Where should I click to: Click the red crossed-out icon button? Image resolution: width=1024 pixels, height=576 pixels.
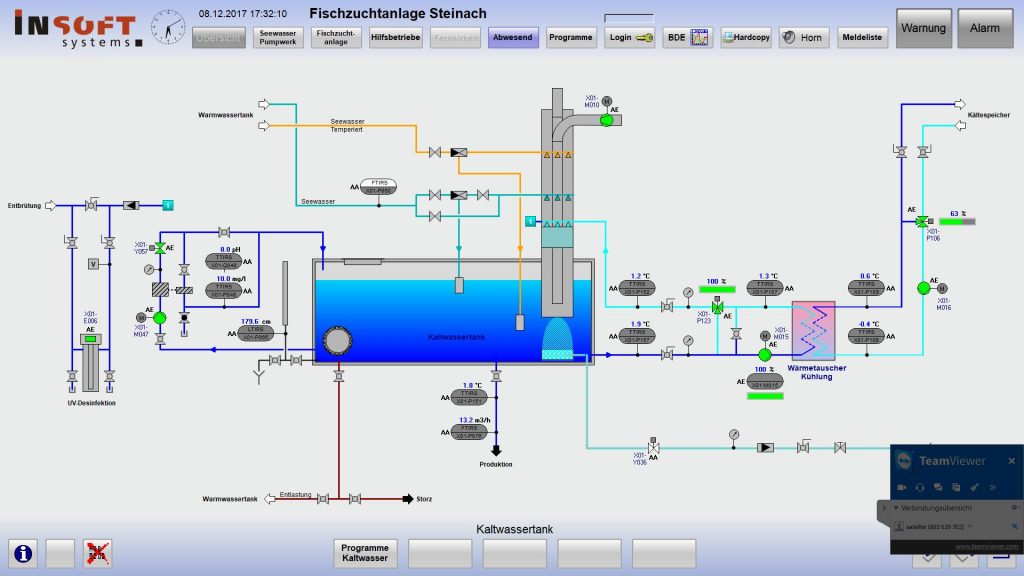[97, 552]
